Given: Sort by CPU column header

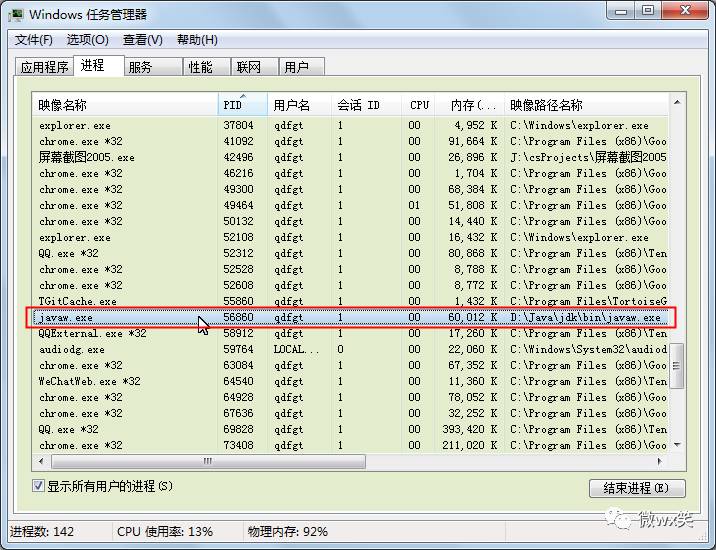Looking at the screenshot, I should click(418, 105).
